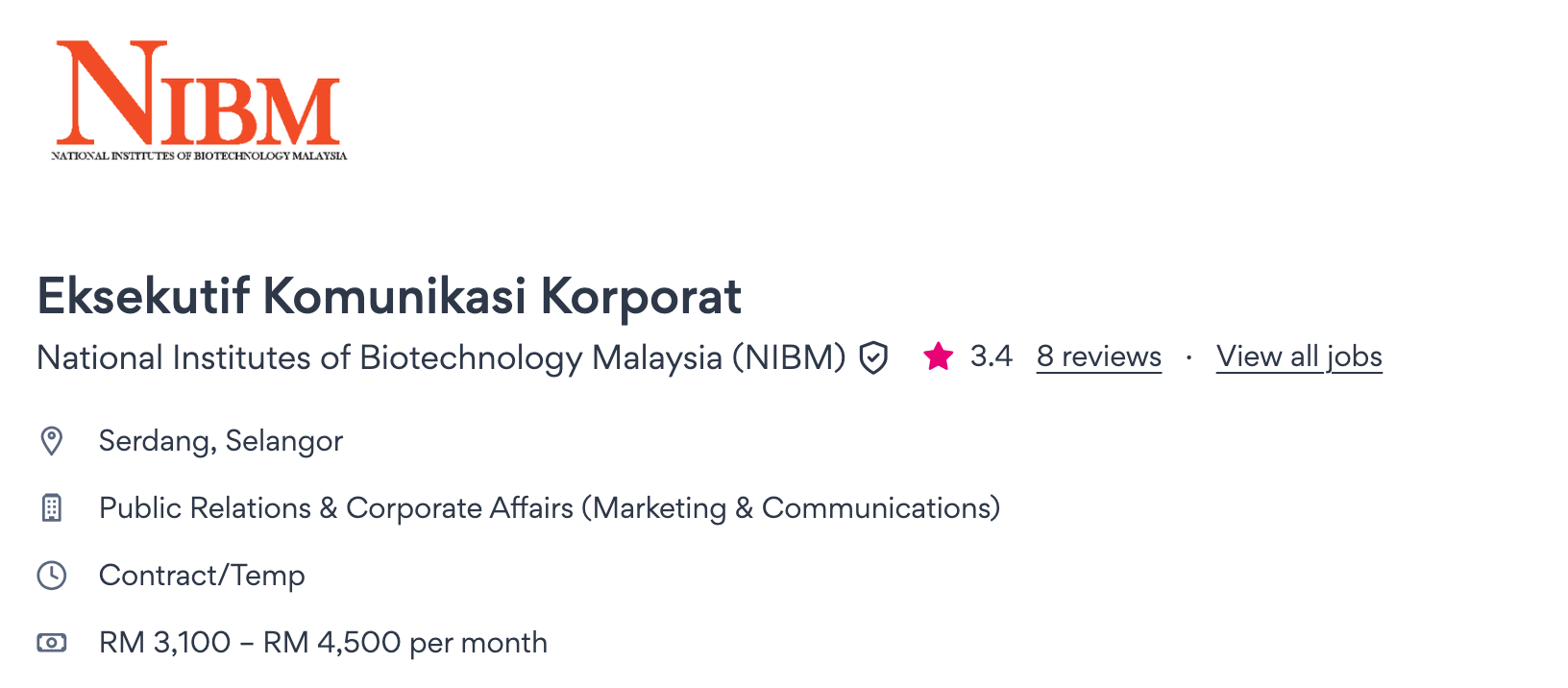Select the Eksekutif Komunikasi Korporat job title

click(389, 296)
